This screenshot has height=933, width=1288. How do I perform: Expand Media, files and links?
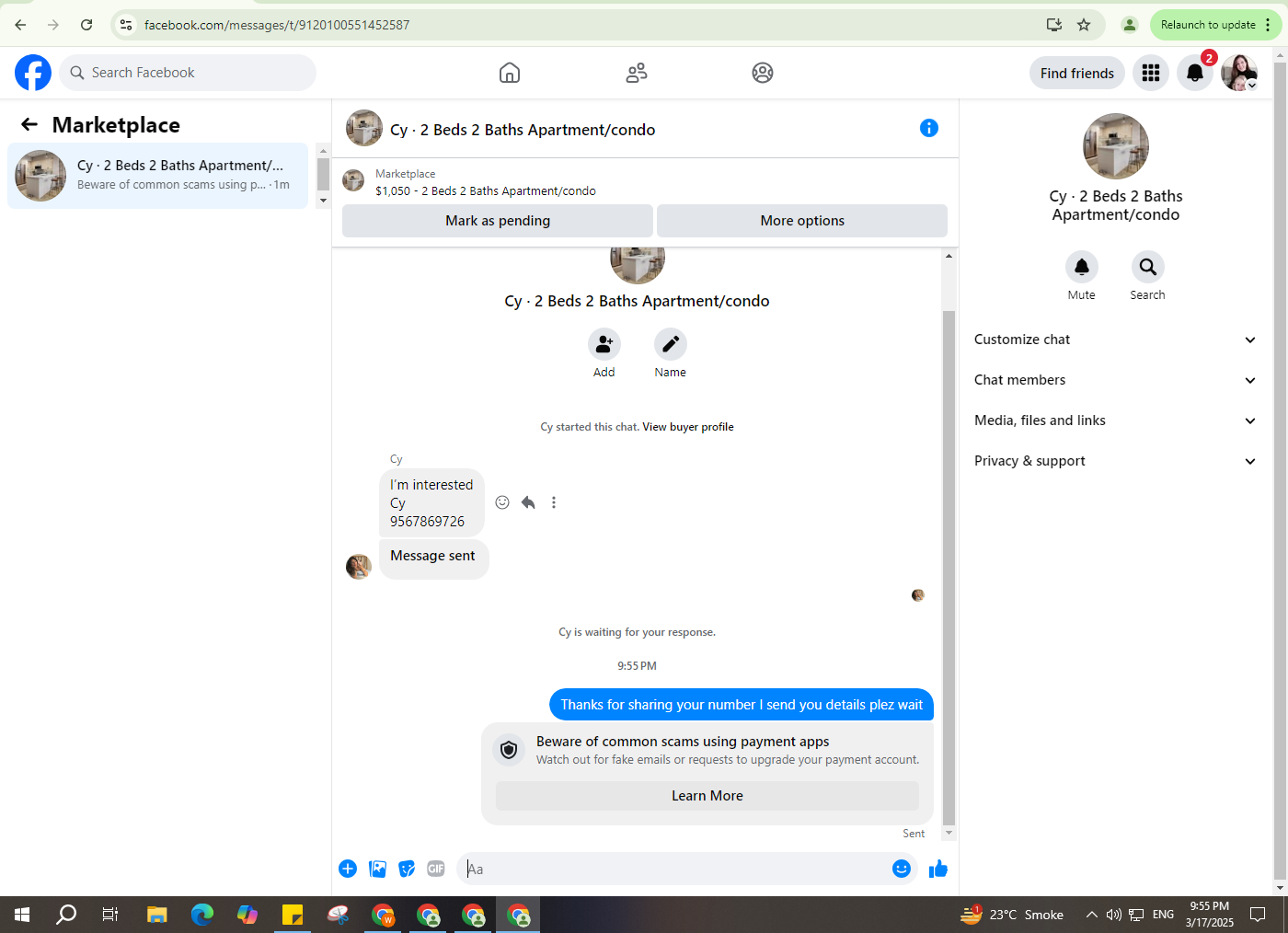(1115, 420)
